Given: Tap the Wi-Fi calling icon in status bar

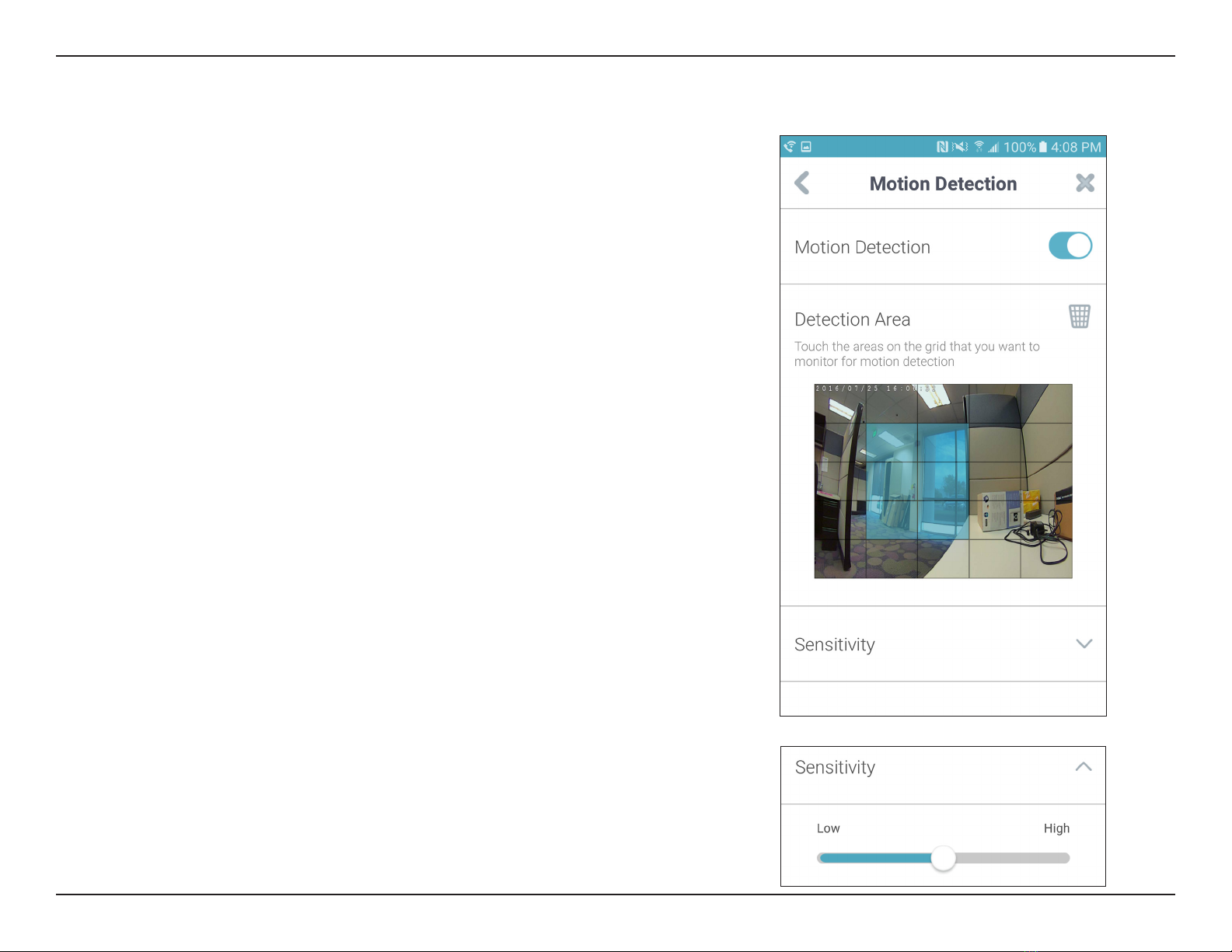Looking at the screenshot, I should point(790,146).
